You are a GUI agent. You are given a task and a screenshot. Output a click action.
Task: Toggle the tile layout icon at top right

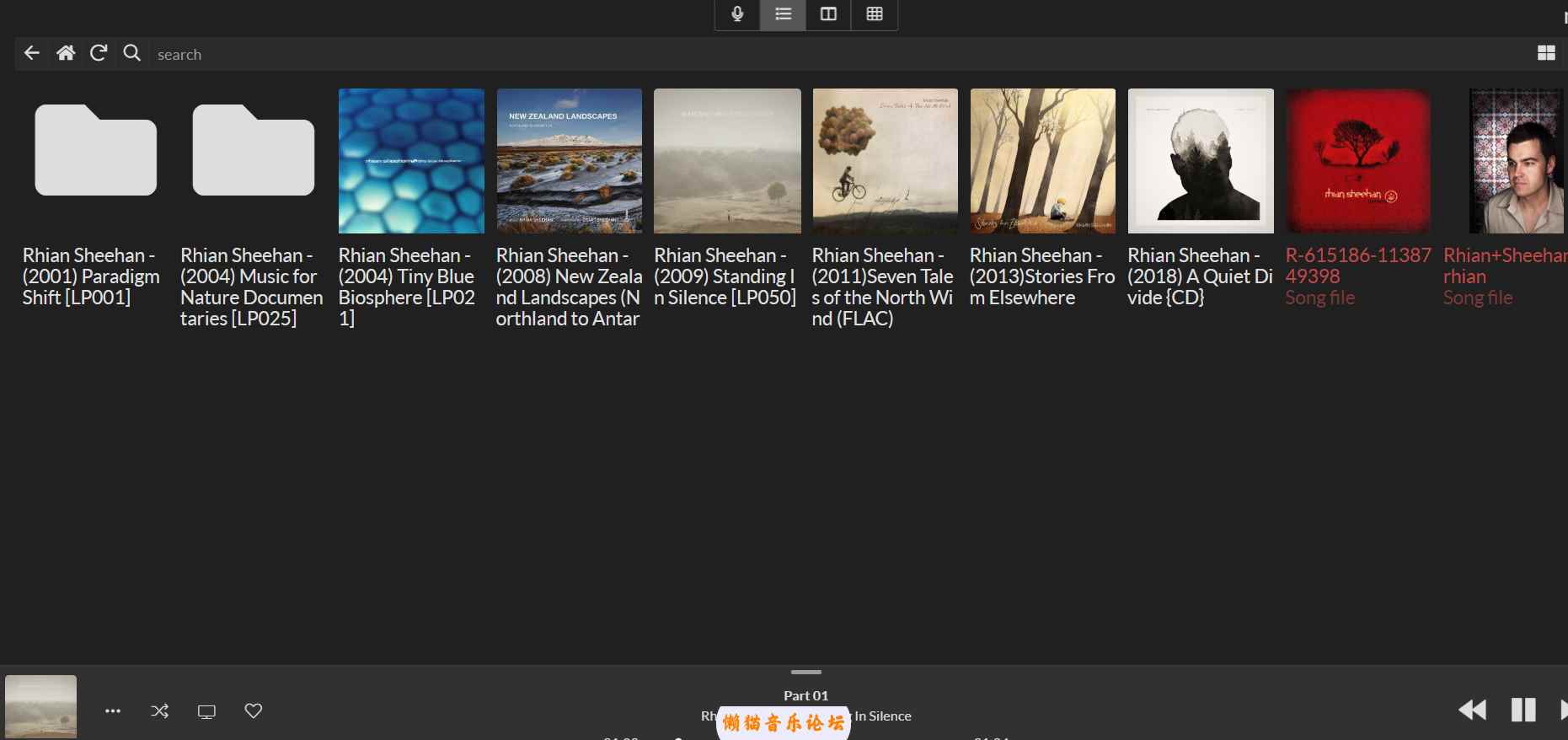click(1546, 53)
